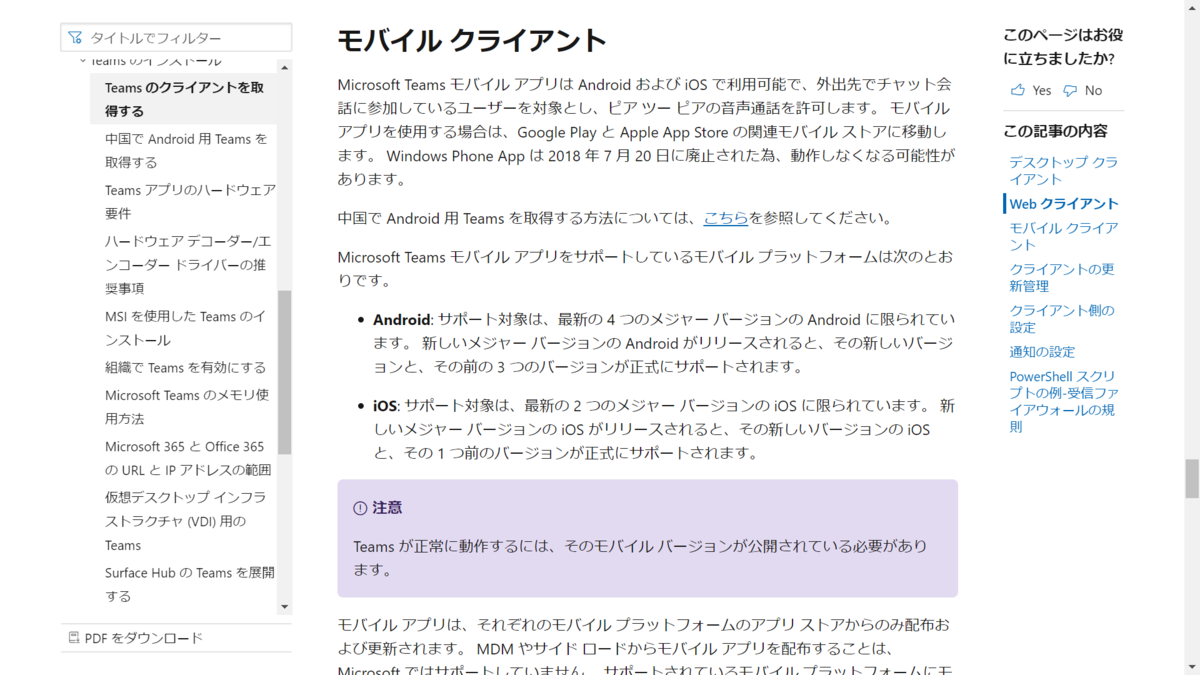This screenshot has width=1200, height=675.
Task: Open Teams アプリのハードウェア要件
Action: click(190, 201)
